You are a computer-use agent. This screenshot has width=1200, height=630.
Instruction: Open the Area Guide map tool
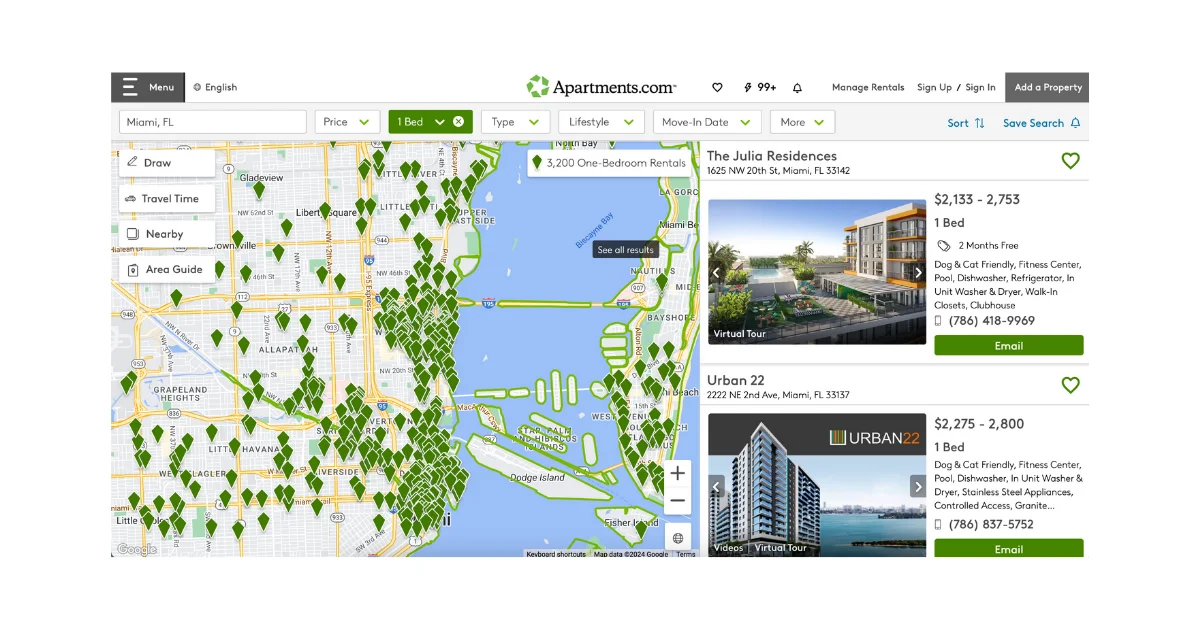[x=166, y=269]
